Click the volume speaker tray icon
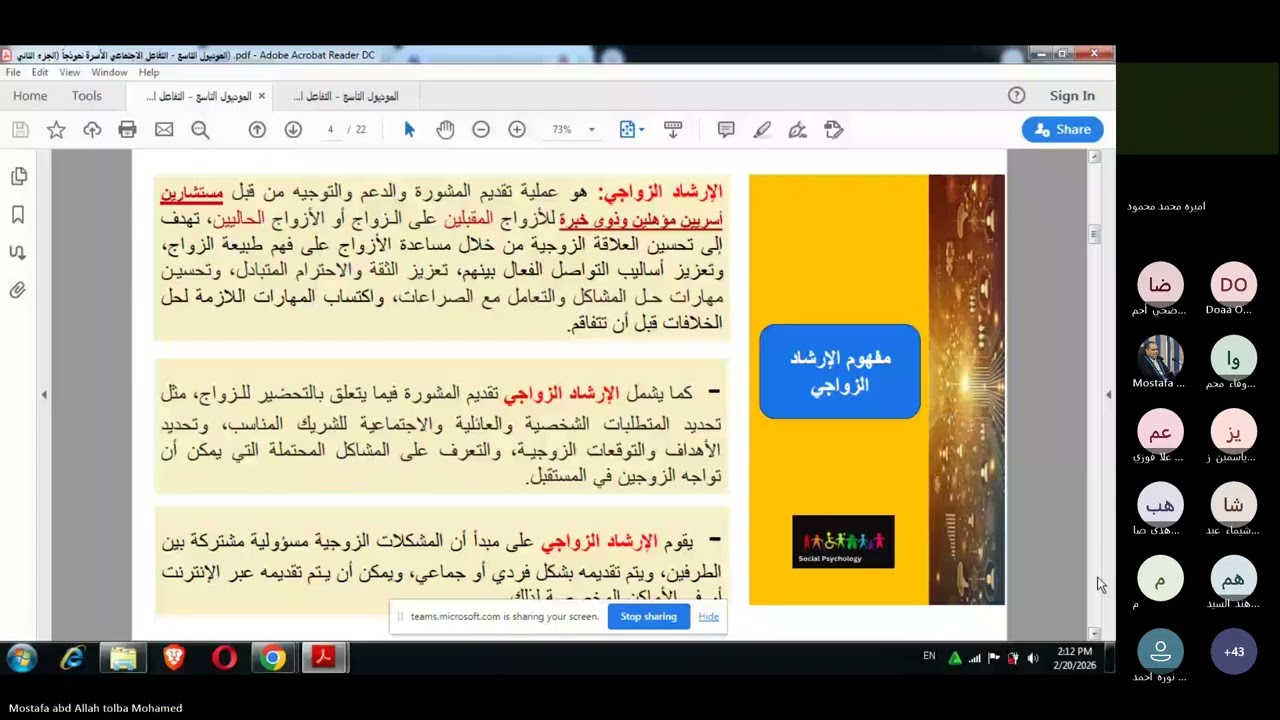This screenshot has height=720, width=1280. (1033, 658)
